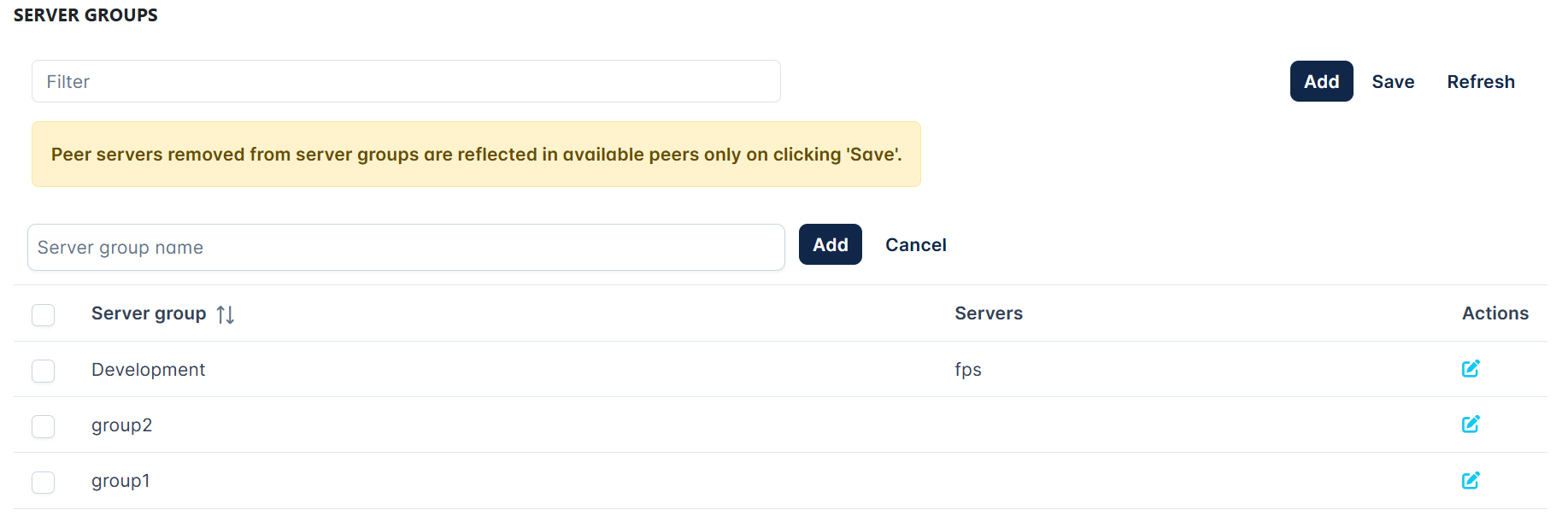Click the Server group column header
Image resolution: width=1568 pixels, height=527 pixels.
[149, 313]
